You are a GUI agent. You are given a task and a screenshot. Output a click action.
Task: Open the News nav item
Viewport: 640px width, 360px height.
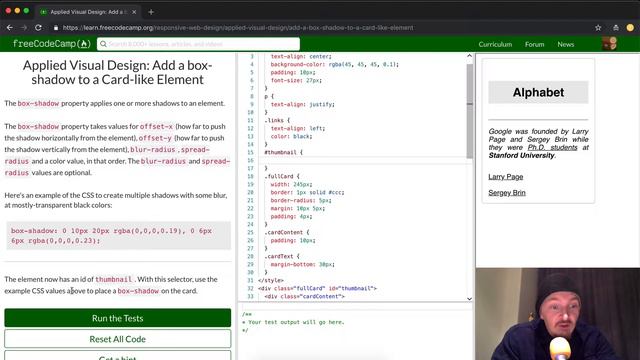[x=566, y=44]
